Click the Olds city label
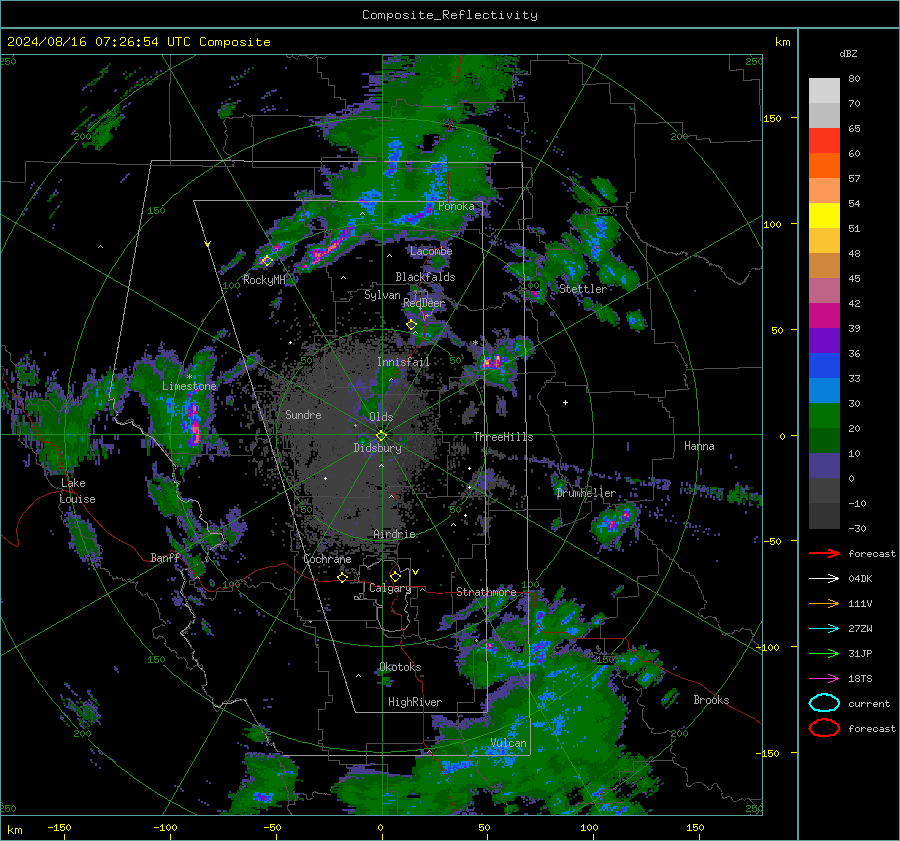 pos(381,417)
